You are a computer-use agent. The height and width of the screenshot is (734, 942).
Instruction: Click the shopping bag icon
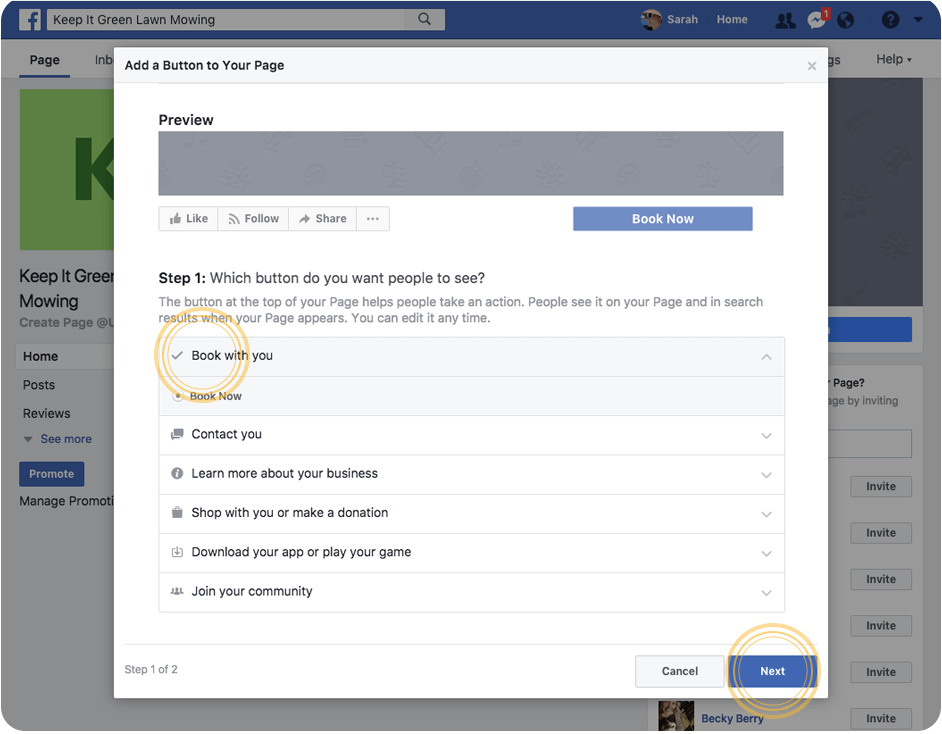(x=177, y=512)
